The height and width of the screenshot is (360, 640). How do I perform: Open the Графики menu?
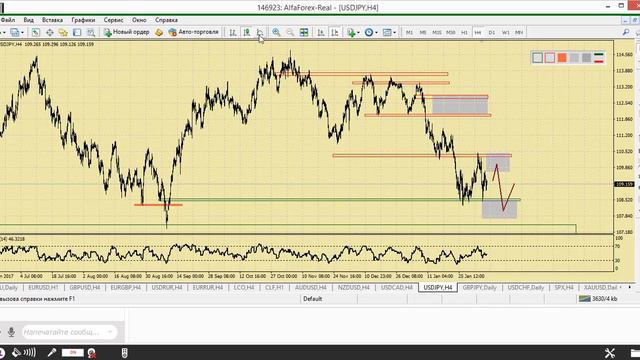click(x=83, y=20)
